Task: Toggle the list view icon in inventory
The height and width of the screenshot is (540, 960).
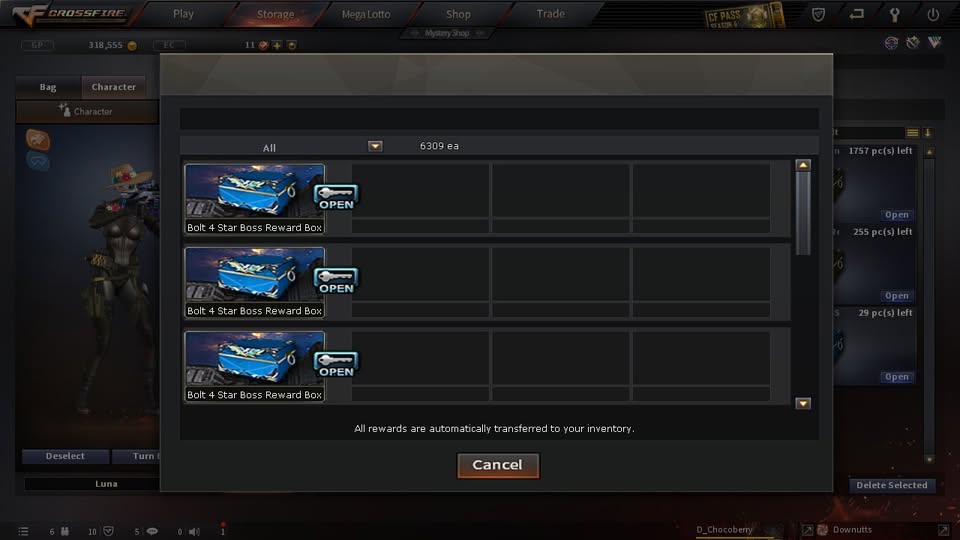Action: 912,133
